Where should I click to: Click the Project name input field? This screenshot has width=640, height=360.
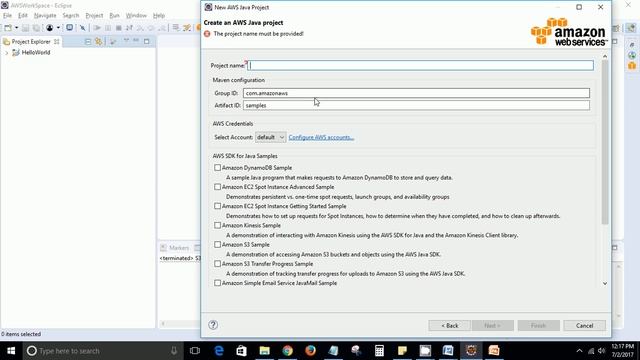(x=420, y=65)
